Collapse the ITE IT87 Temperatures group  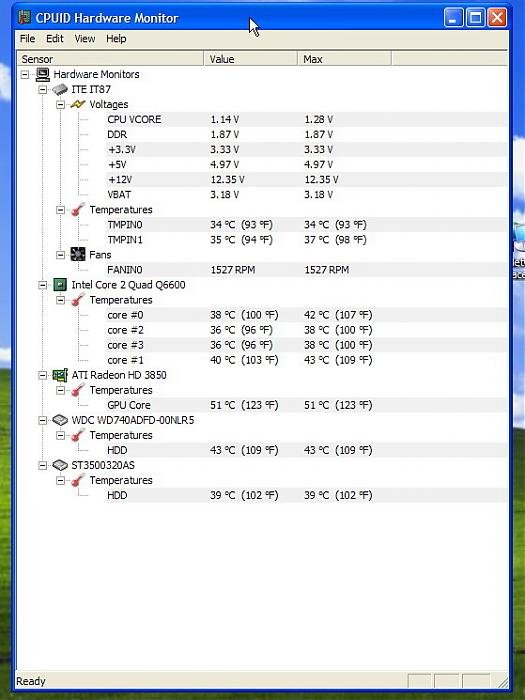(x=61, y=210)
